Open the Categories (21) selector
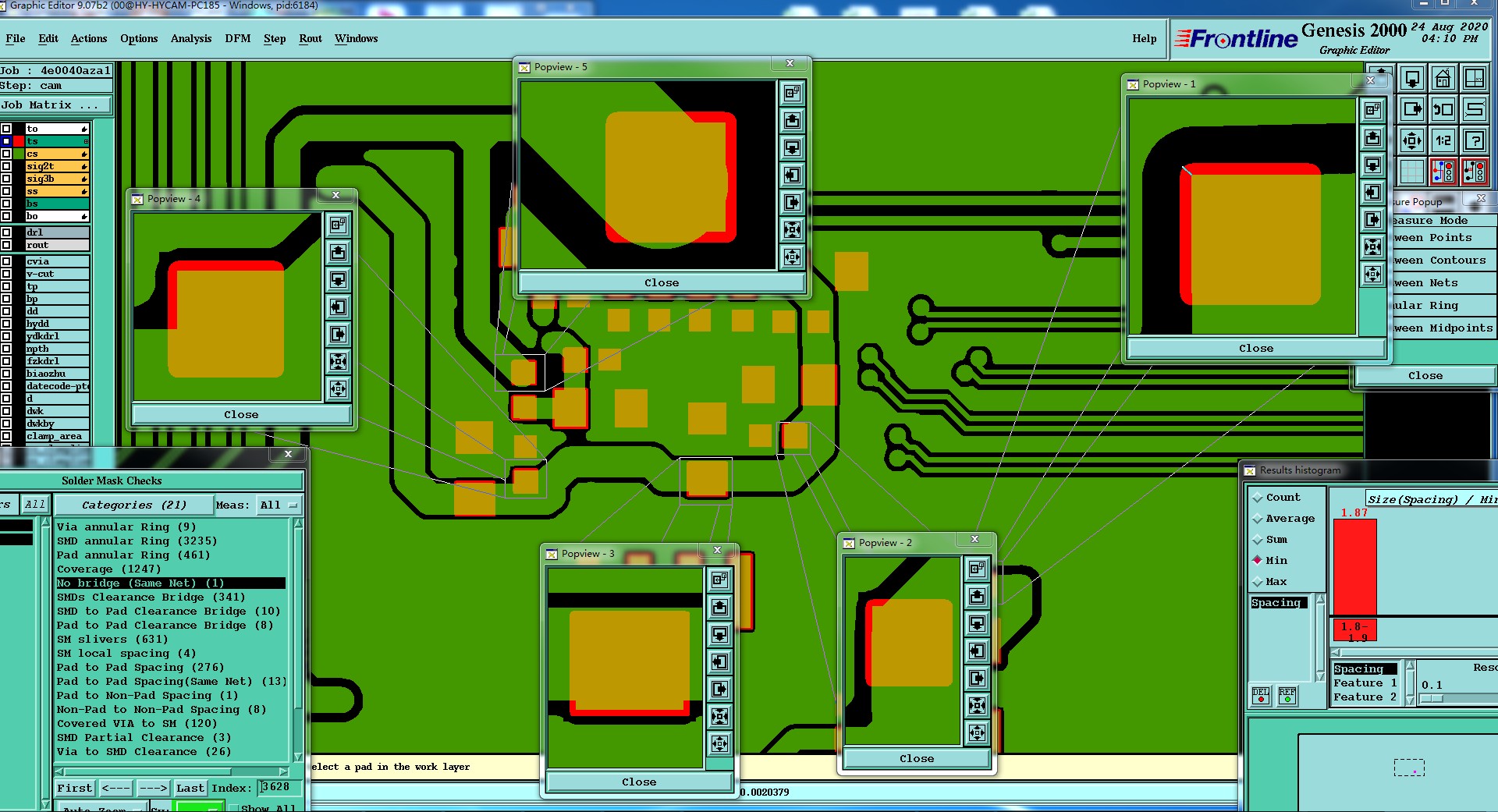Screen dimensions: 1498x812 click(133, 505)
